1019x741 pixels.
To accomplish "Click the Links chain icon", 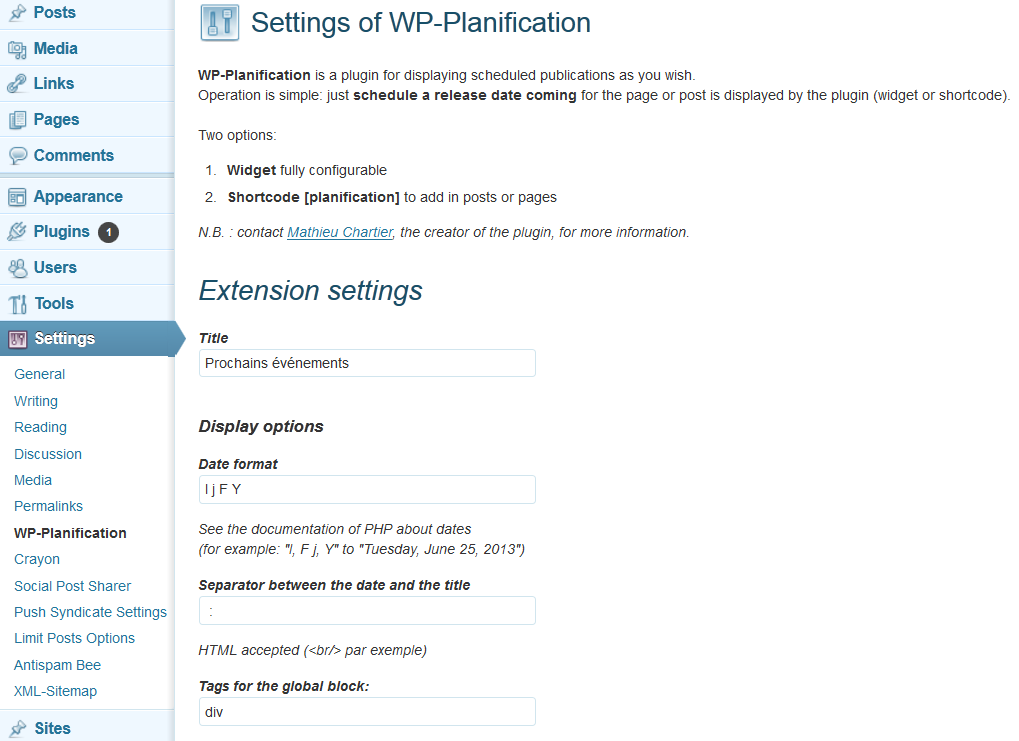I will tap(18, 84).
